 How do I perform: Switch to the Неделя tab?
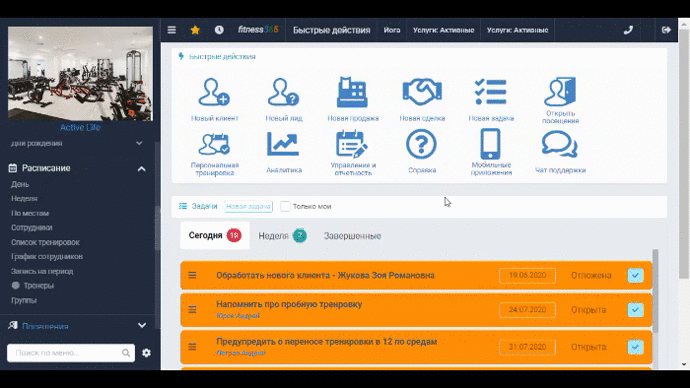(x=283, y=236)
